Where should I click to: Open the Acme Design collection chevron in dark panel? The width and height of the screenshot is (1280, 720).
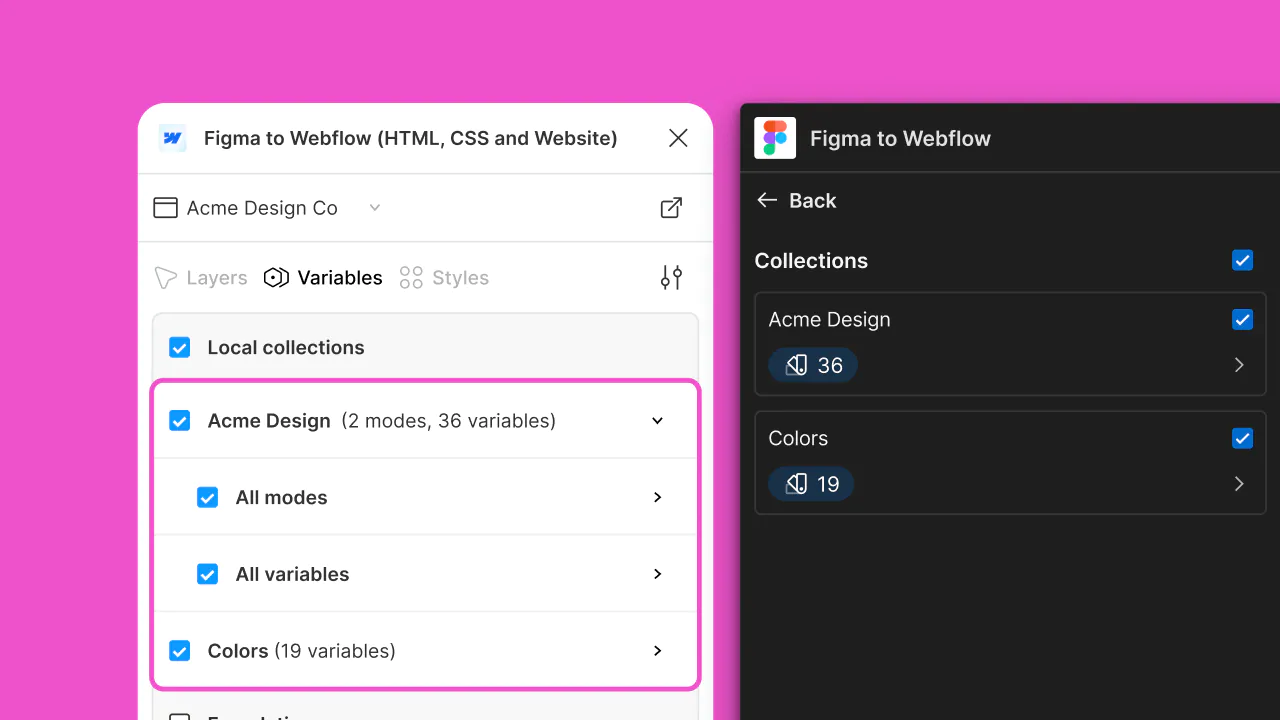[1239, 365]
